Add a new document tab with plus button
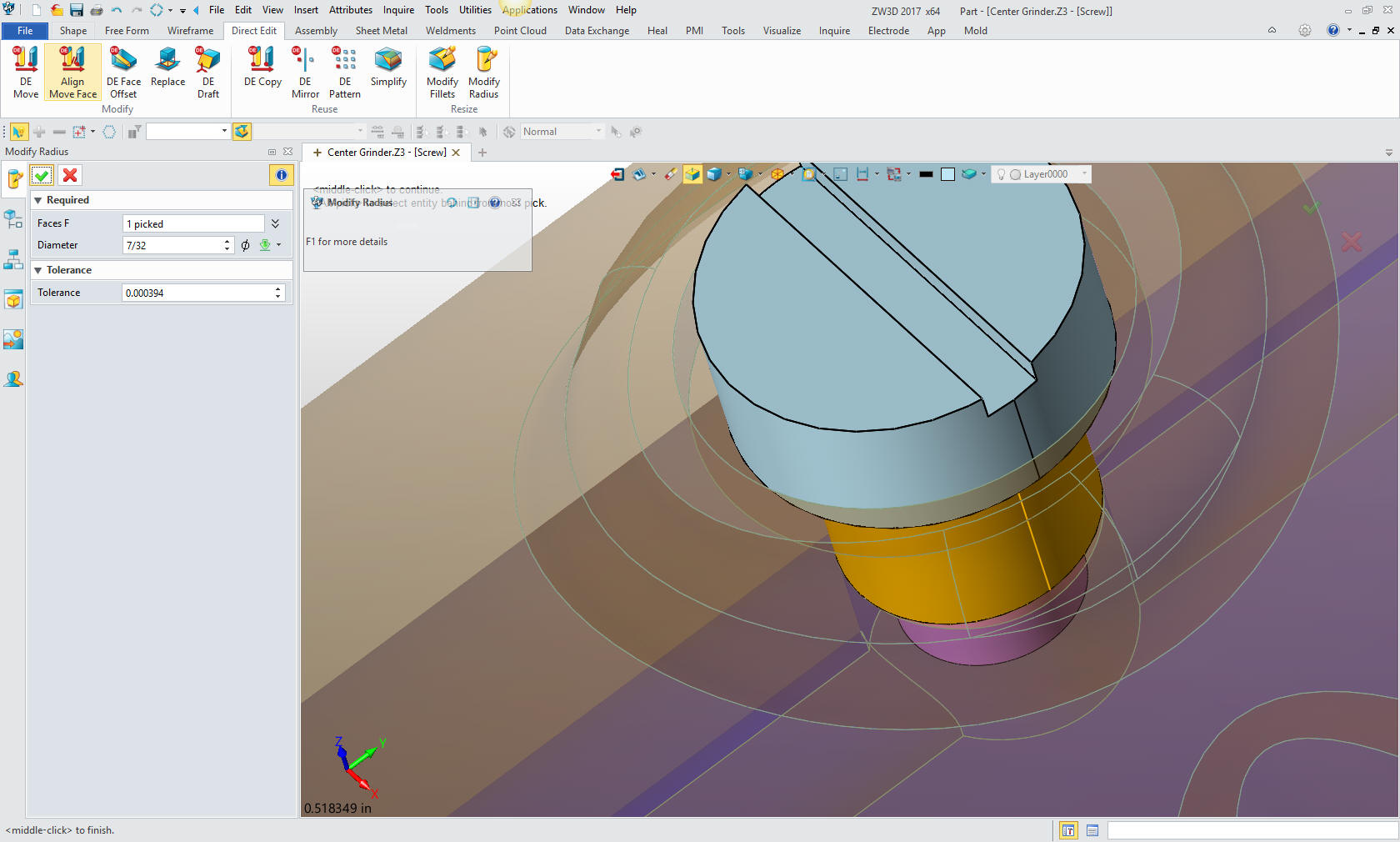Viewport: 1400px width, 842px height. tap(482, 153)
